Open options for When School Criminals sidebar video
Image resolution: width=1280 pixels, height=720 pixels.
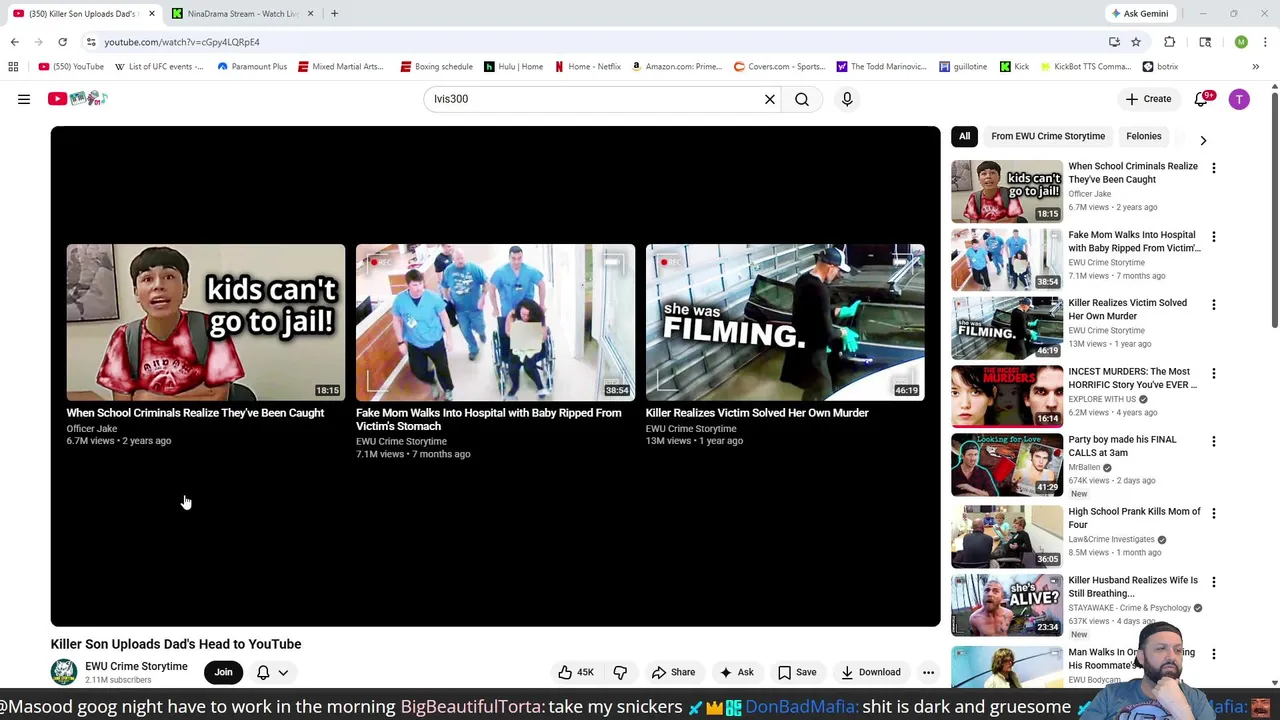[1213, 168]
